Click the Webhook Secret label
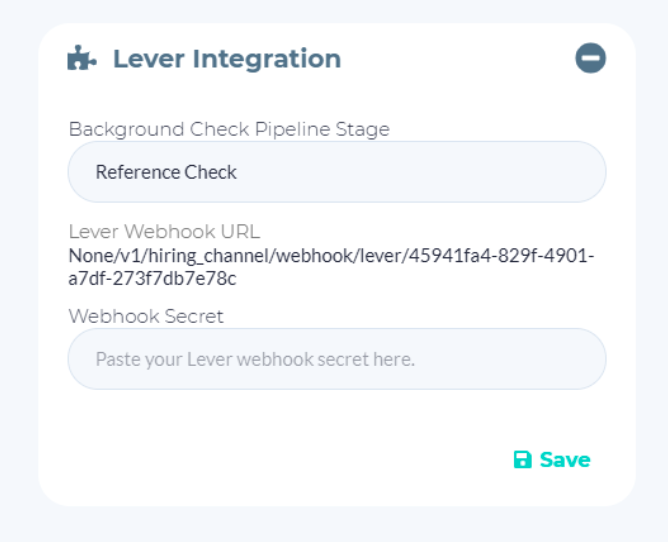Screen dimensions: 668x542 pyautogui.click(x=146, y=316)
